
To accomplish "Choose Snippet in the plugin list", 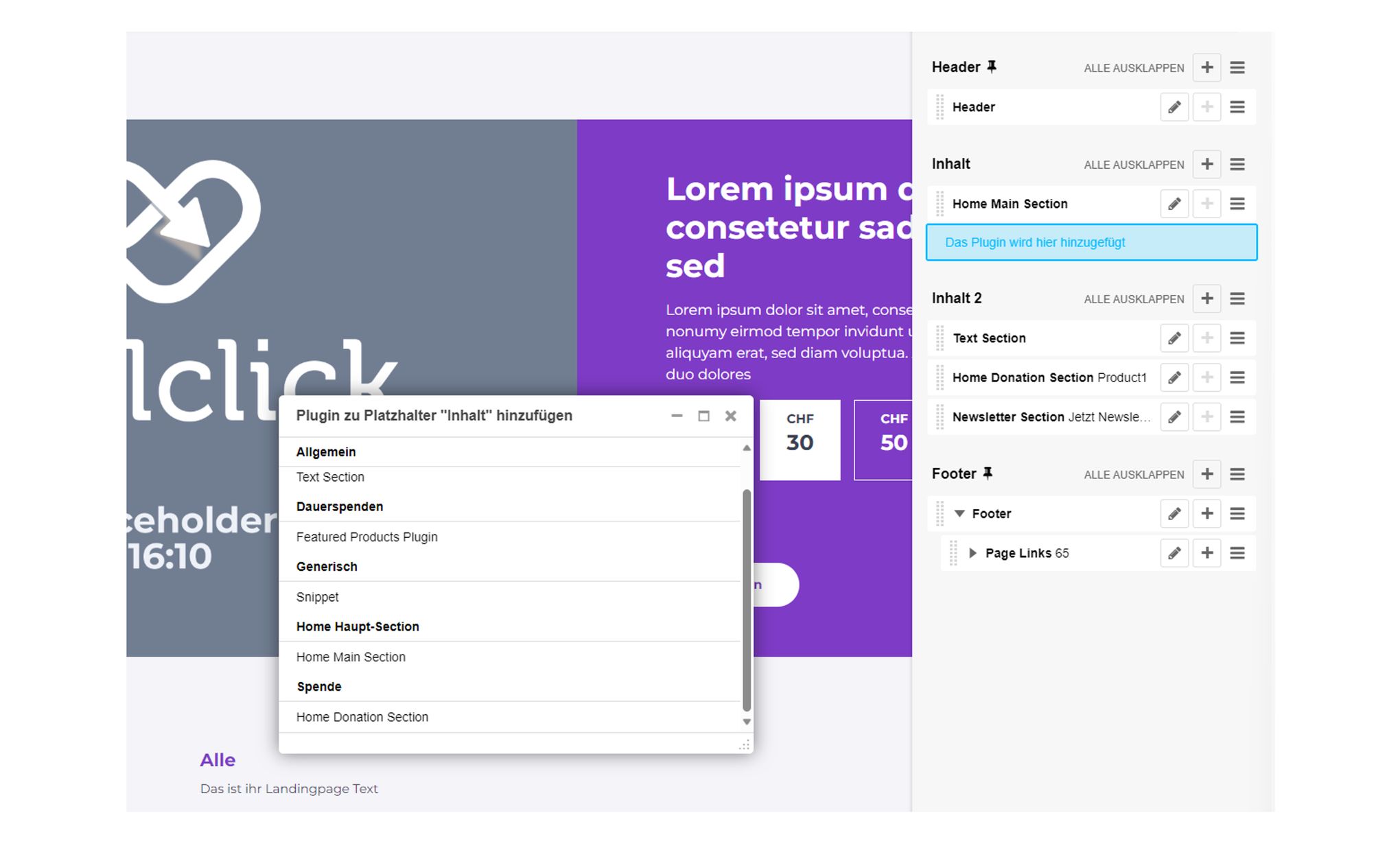I will tap(317, 597).
